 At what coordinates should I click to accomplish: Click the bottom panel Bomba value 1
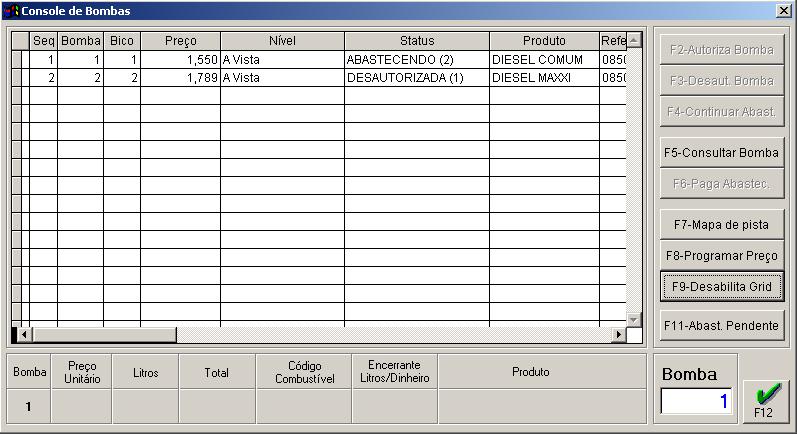click(x=29, y=407)
